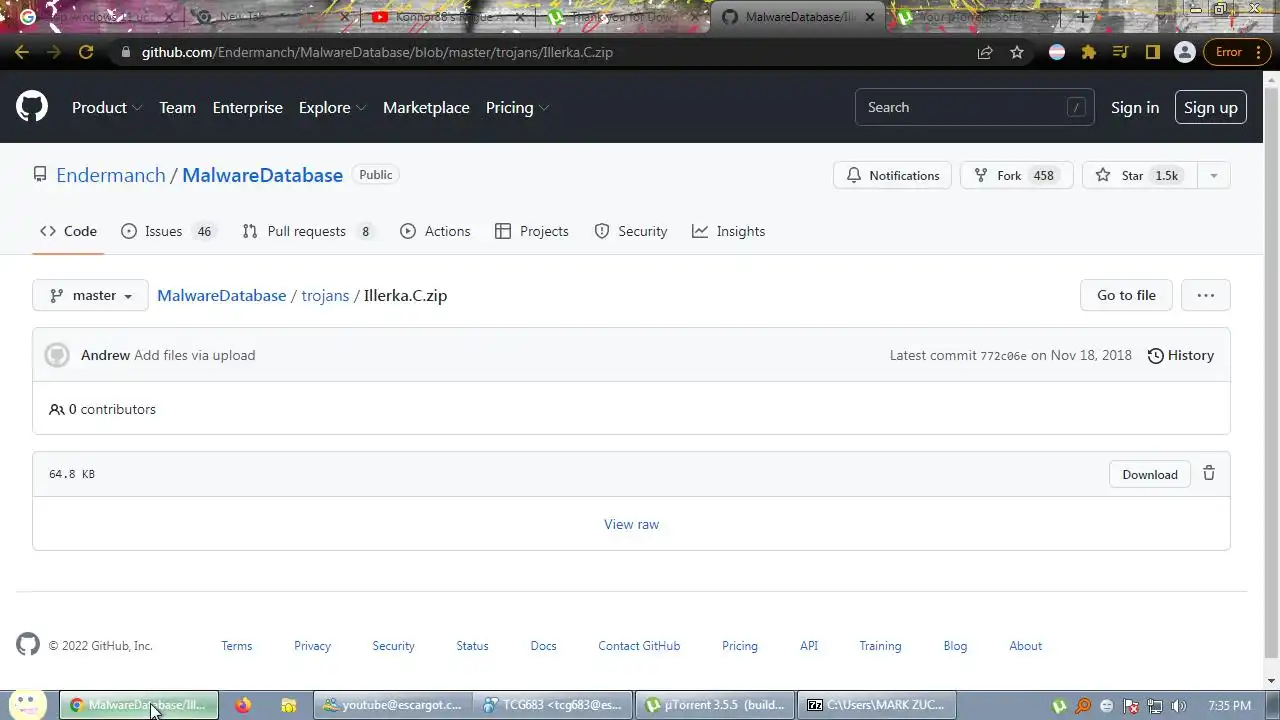Click the share page icon in address bar
Image resolution: width=1280 pixels, height=720 pixels.
tap(985, 52)
